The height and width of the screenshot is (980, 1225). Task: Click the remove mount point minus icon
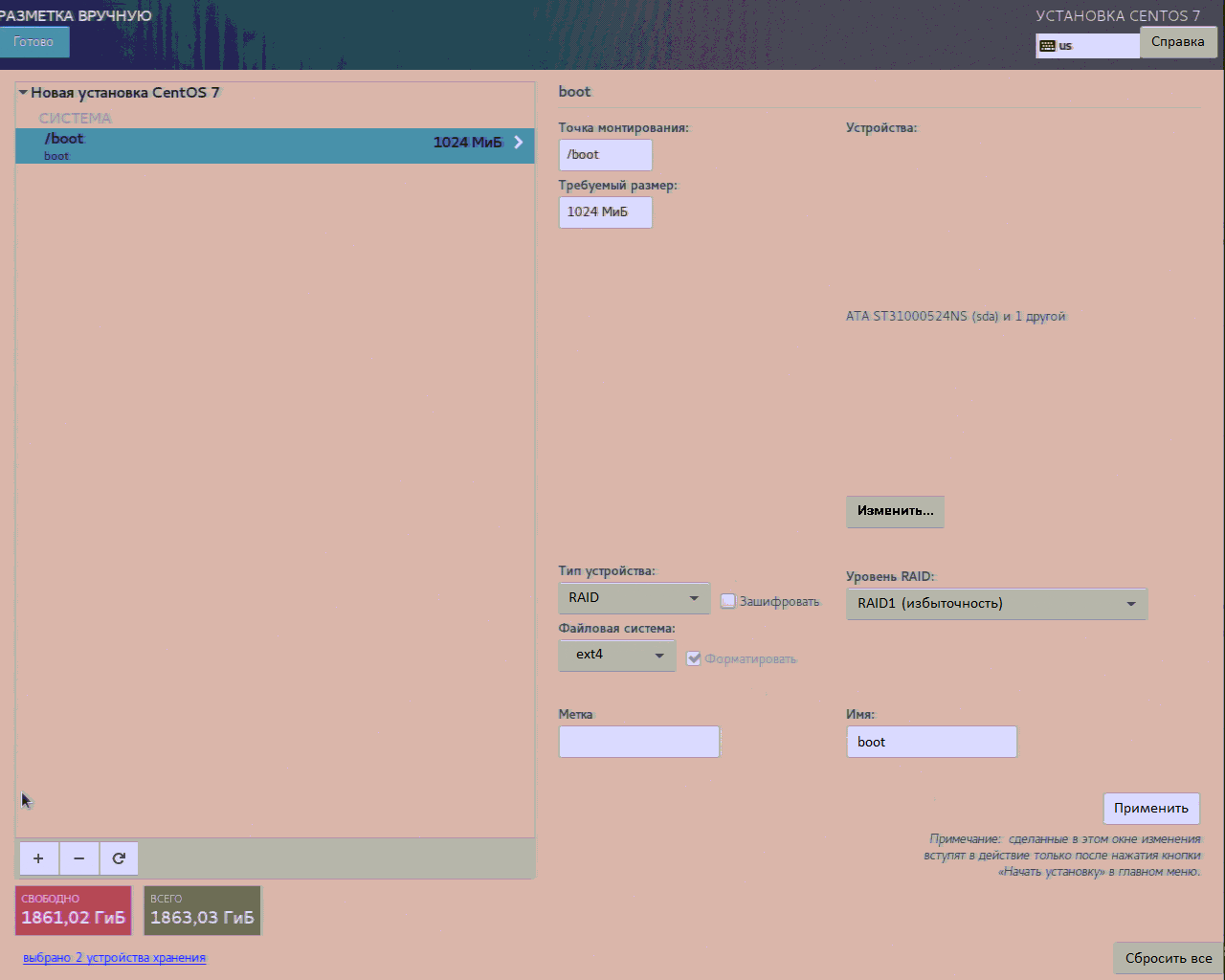pos(79,858)
